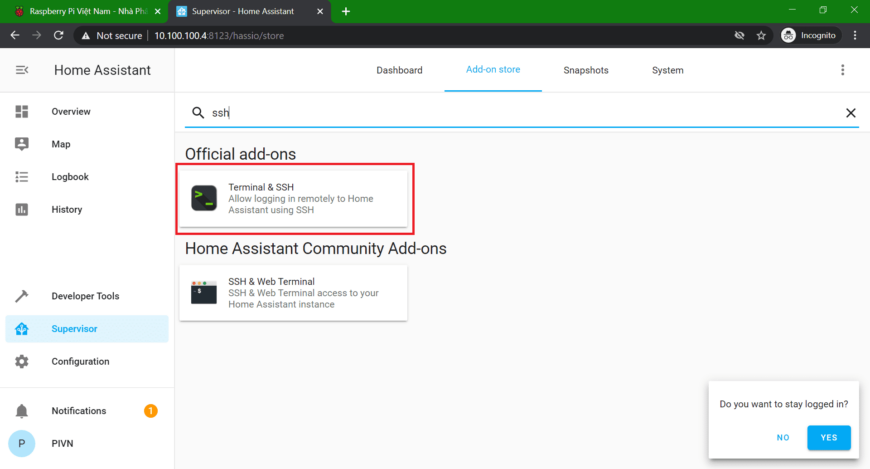Switch to the Dashboard tab
This screenshot has height=469, width=870.
point(399,70)
